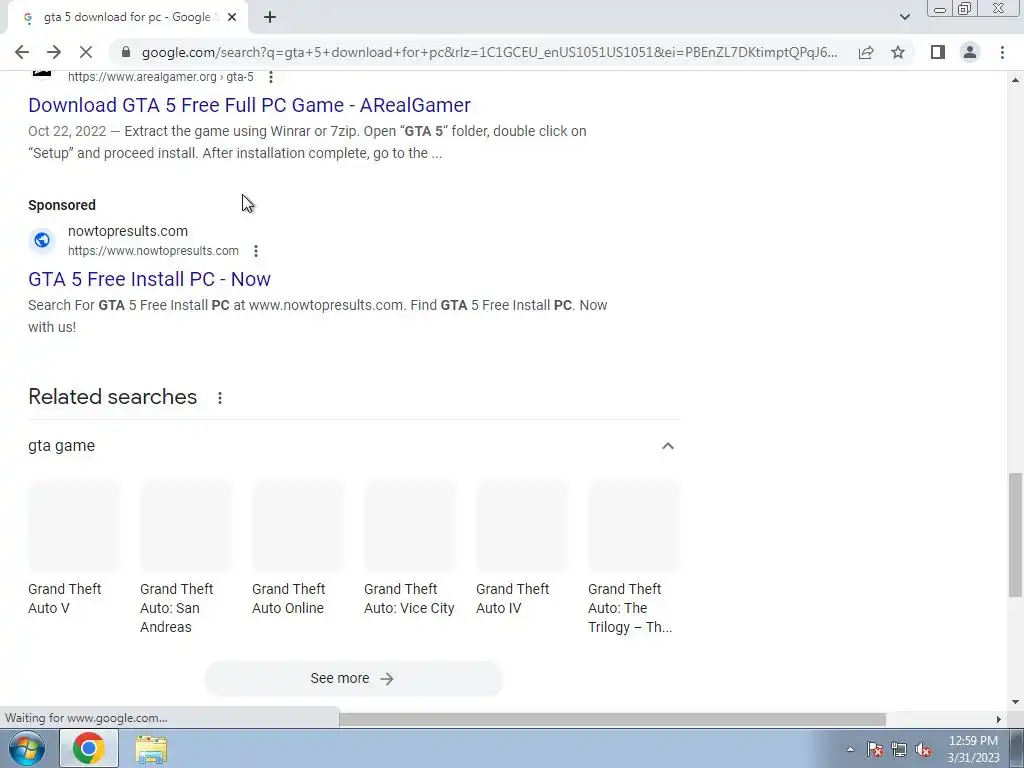
Task: Select Grand Theft Auto: San Andreas card
Action: (x=186, y=558)
